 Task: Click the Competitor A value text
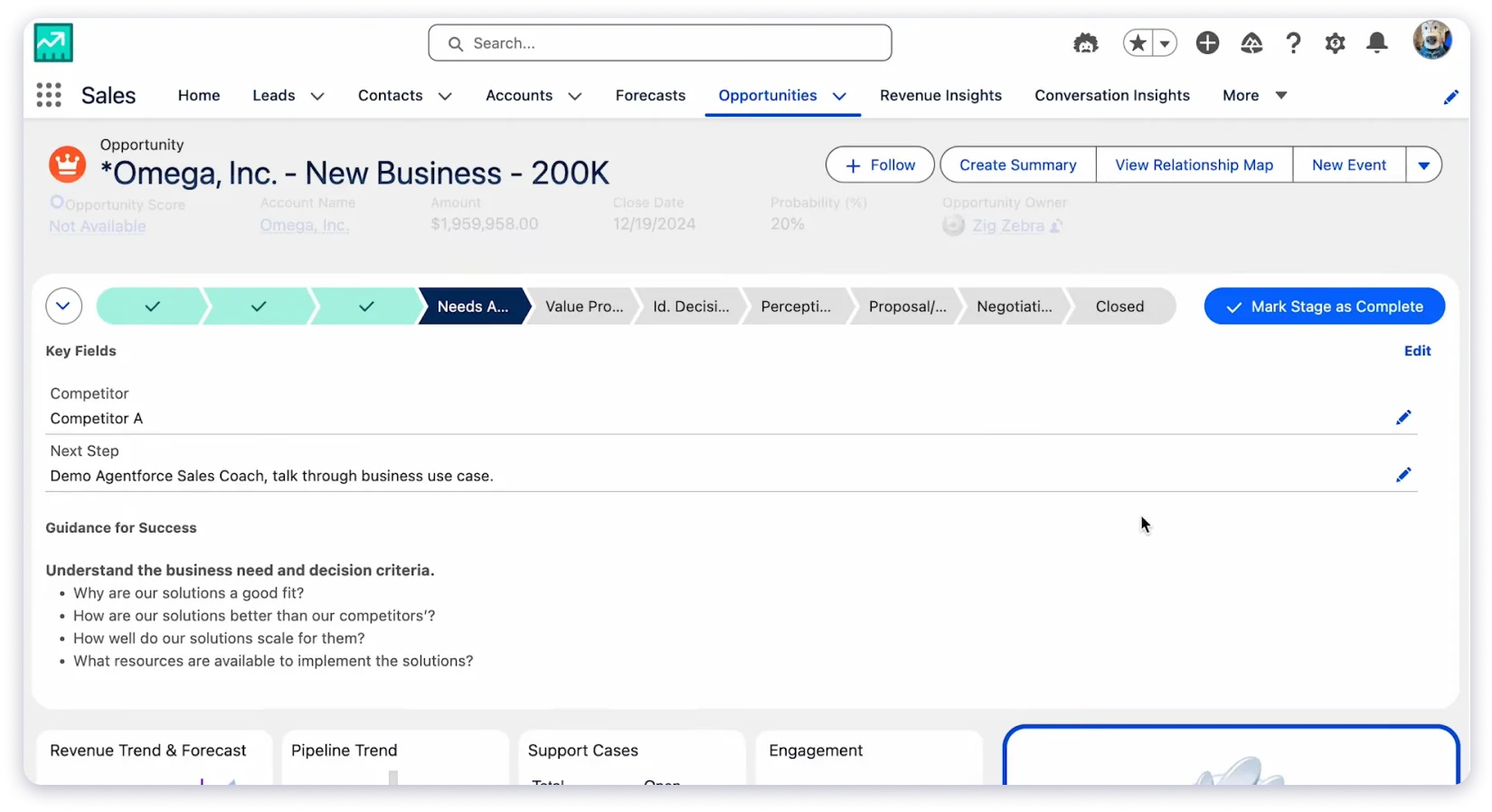coord(97,419)
